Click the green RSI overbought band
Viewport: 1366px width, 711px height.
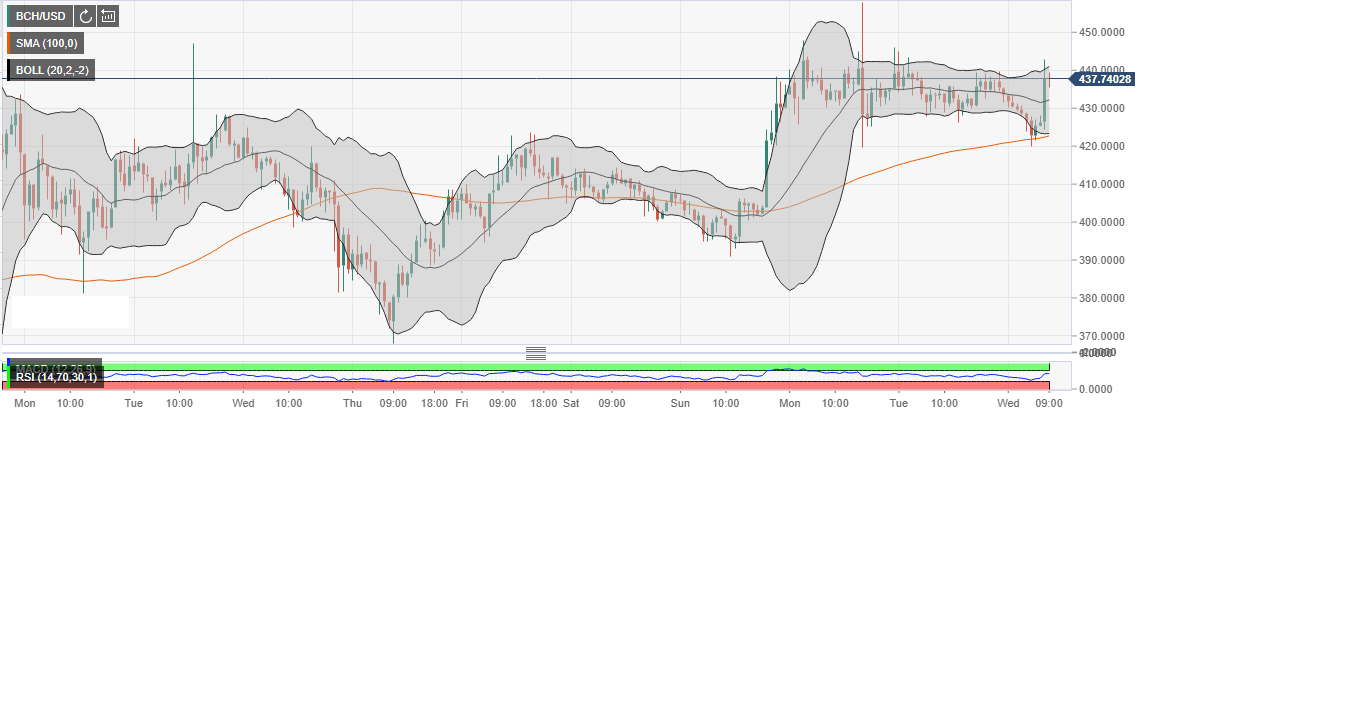click(x=528, y=367)
